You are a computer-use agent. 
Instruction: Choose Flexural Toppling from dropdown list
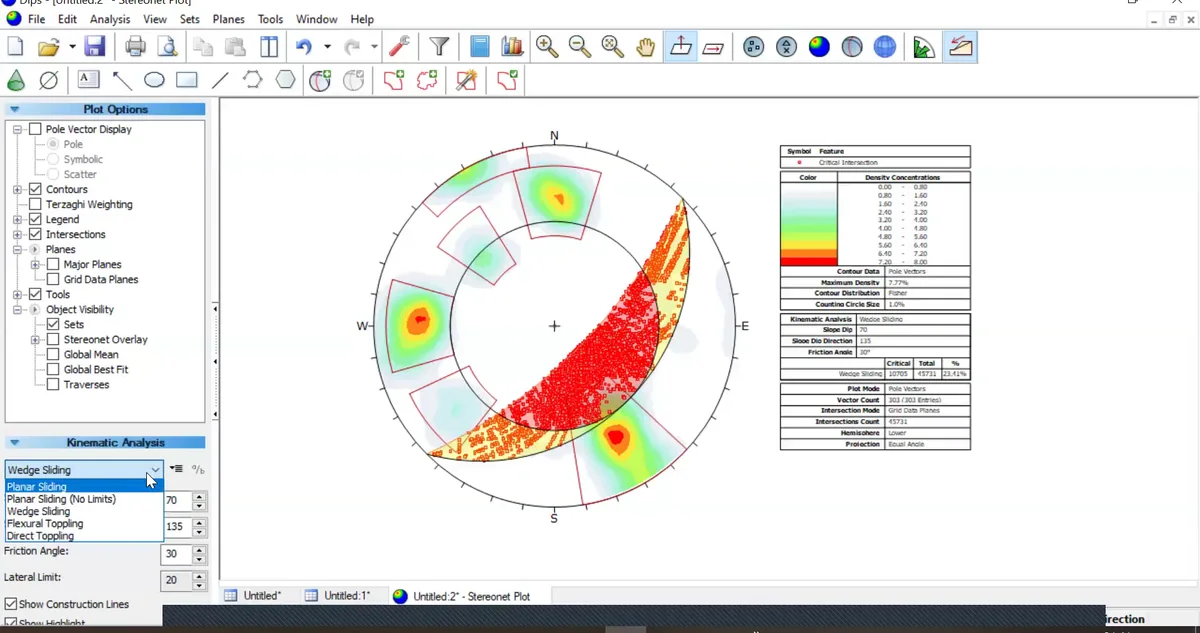84,524
